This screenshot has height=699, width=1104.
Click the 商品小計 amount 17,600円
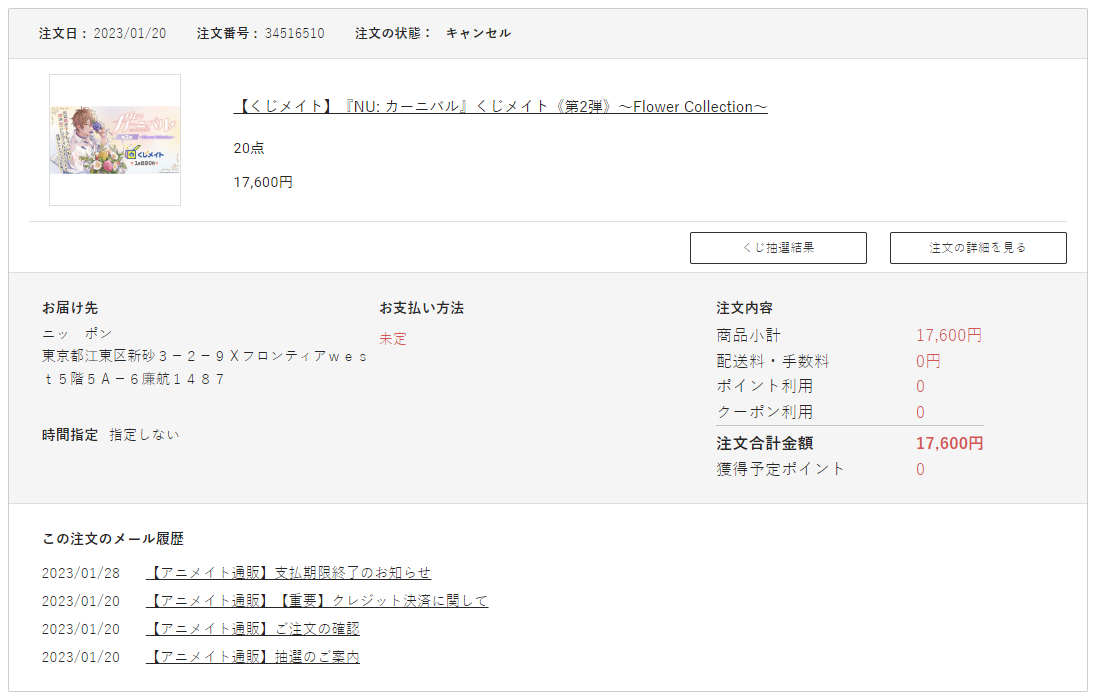(949, 336)
